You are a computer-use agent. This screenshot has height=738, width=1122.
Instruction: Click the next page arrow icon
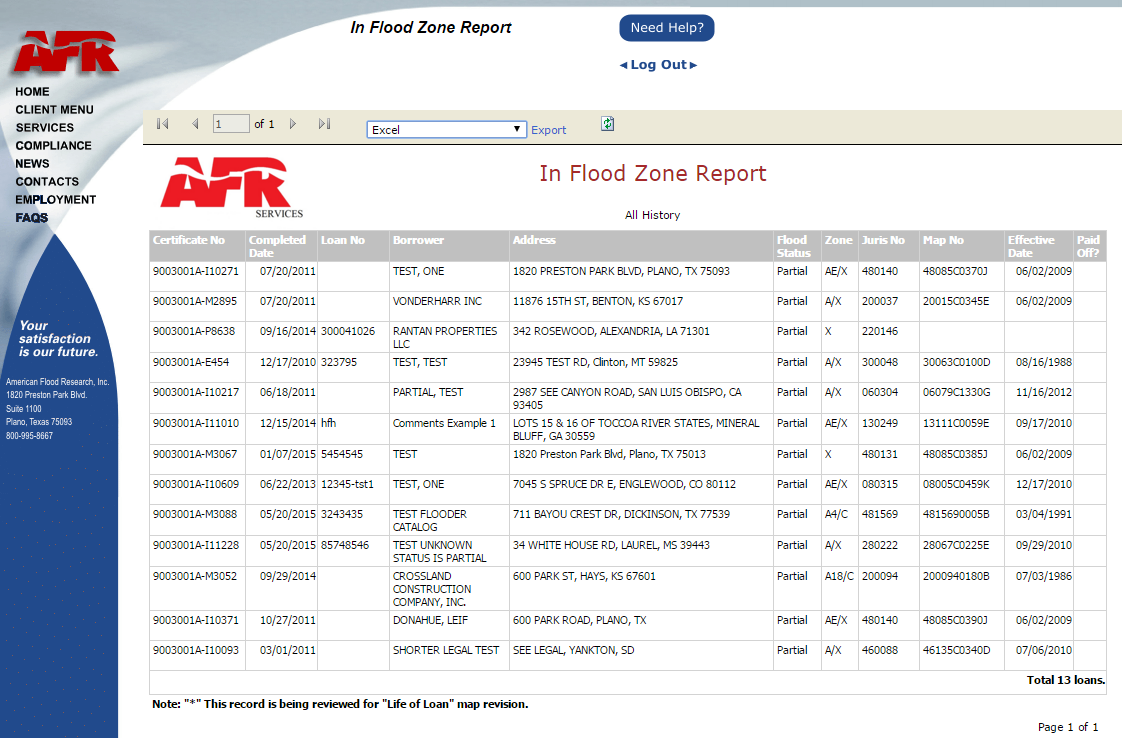[x=293, y=123]
